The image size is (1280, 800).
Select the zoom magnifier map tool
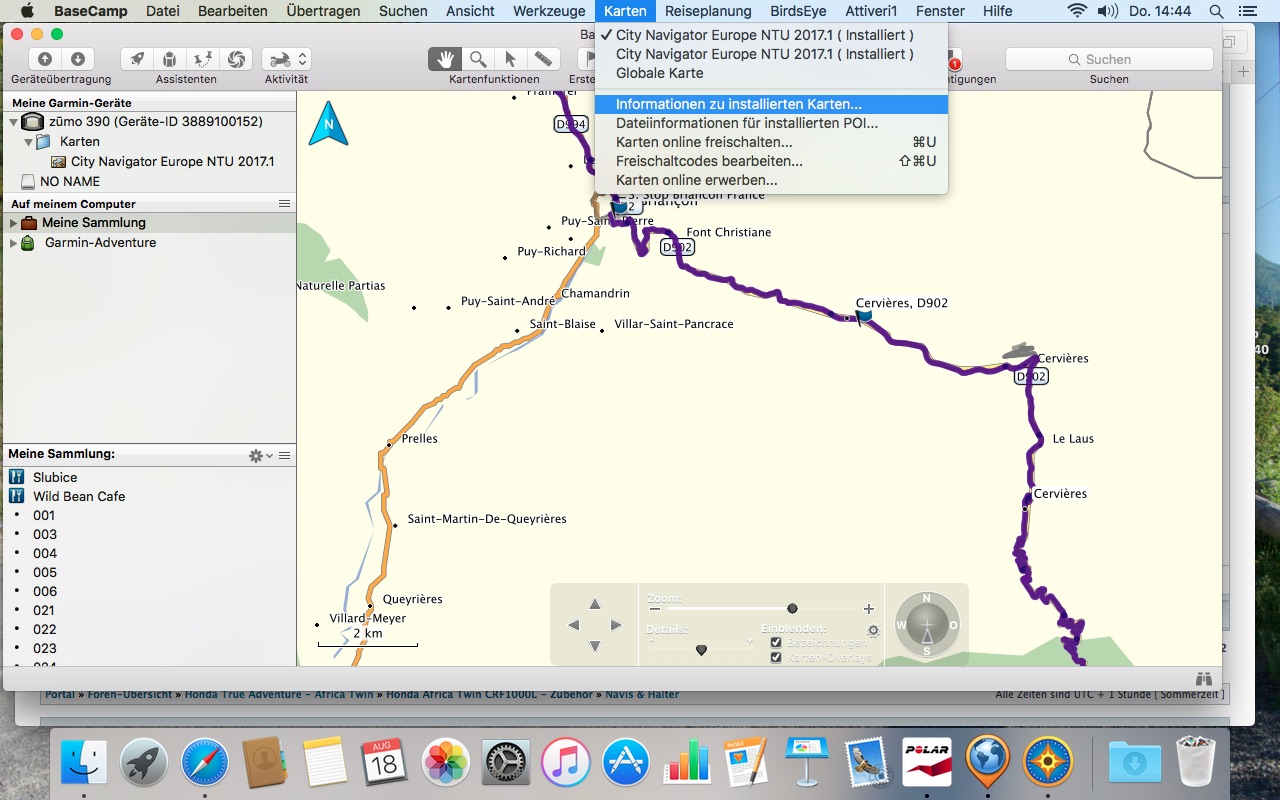[478, 59]
